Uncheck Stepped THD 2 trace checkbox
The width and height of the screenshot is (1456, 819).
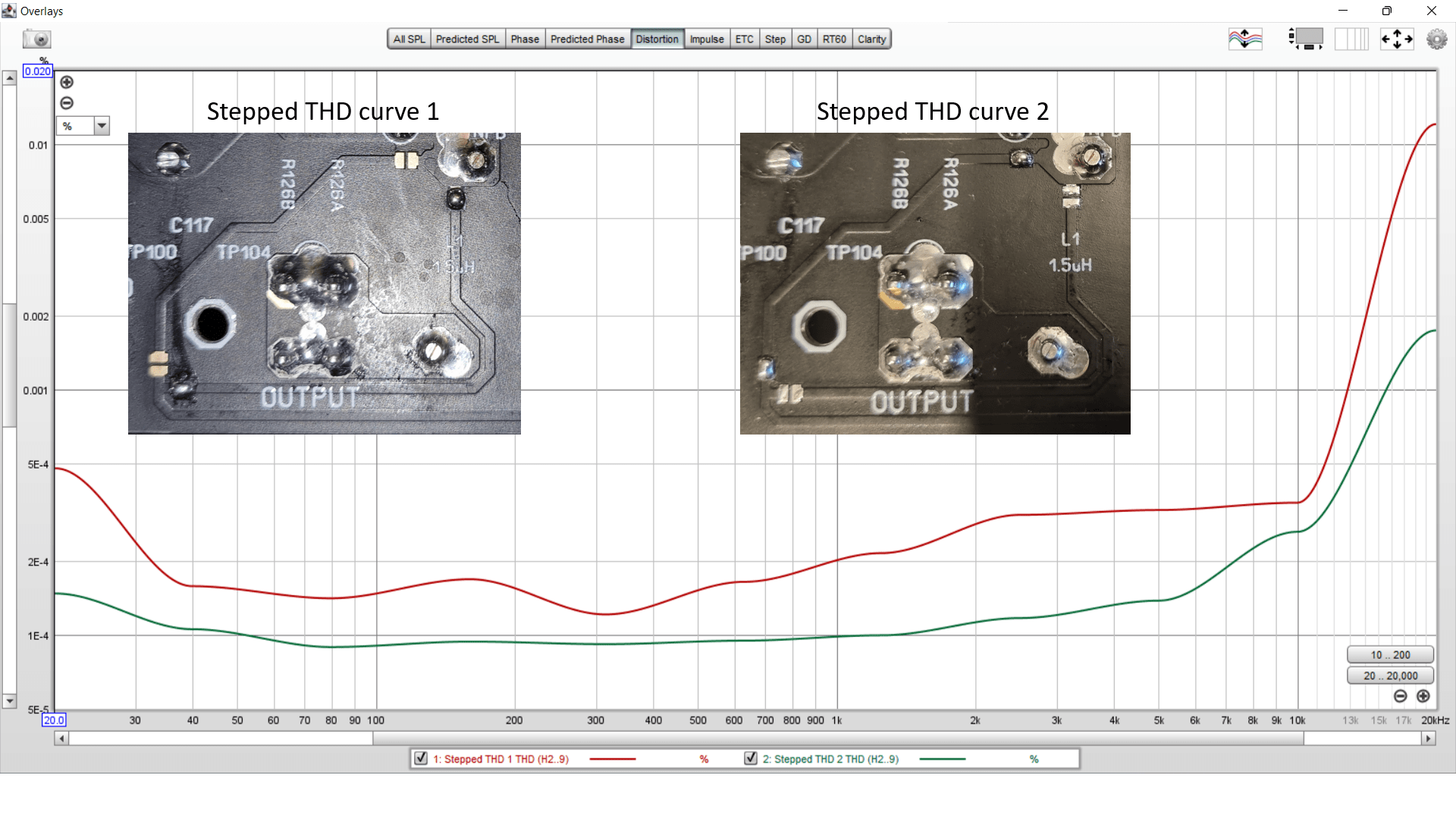tap(751, 758)
